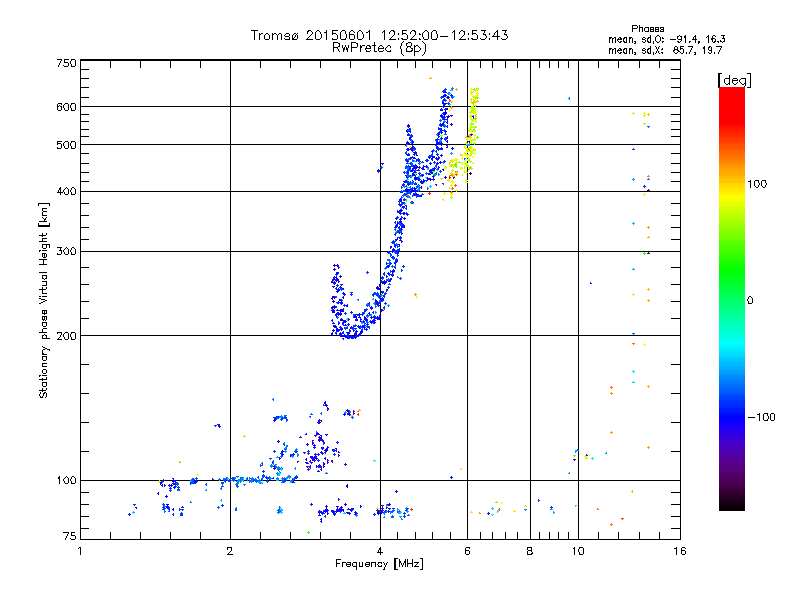Click the plot title "Tromsø 20150601 12:52:00-12:53:43"
Screen dimensions: 800x600
click(x=379, y=35)
